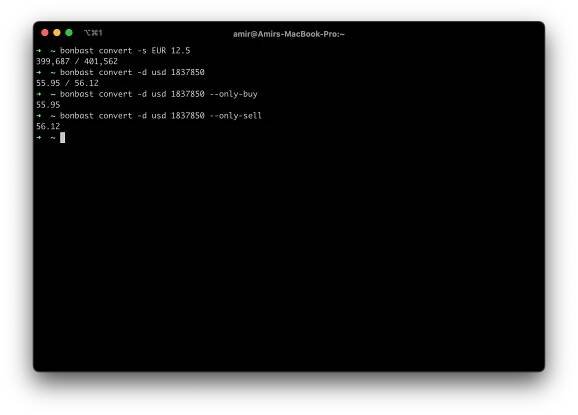Click the ⌥⌘1 window shortcut indicator
Viewport: 578px width, 415px height.
pos(93,33)
